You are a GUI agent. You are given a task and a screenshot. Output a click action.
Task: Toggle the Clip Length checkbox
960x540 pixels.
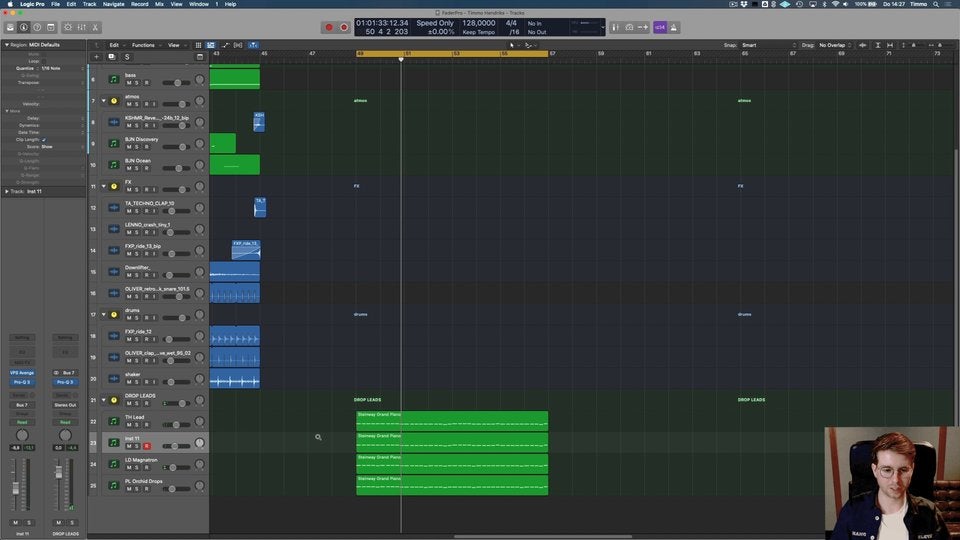pos(44,139)
